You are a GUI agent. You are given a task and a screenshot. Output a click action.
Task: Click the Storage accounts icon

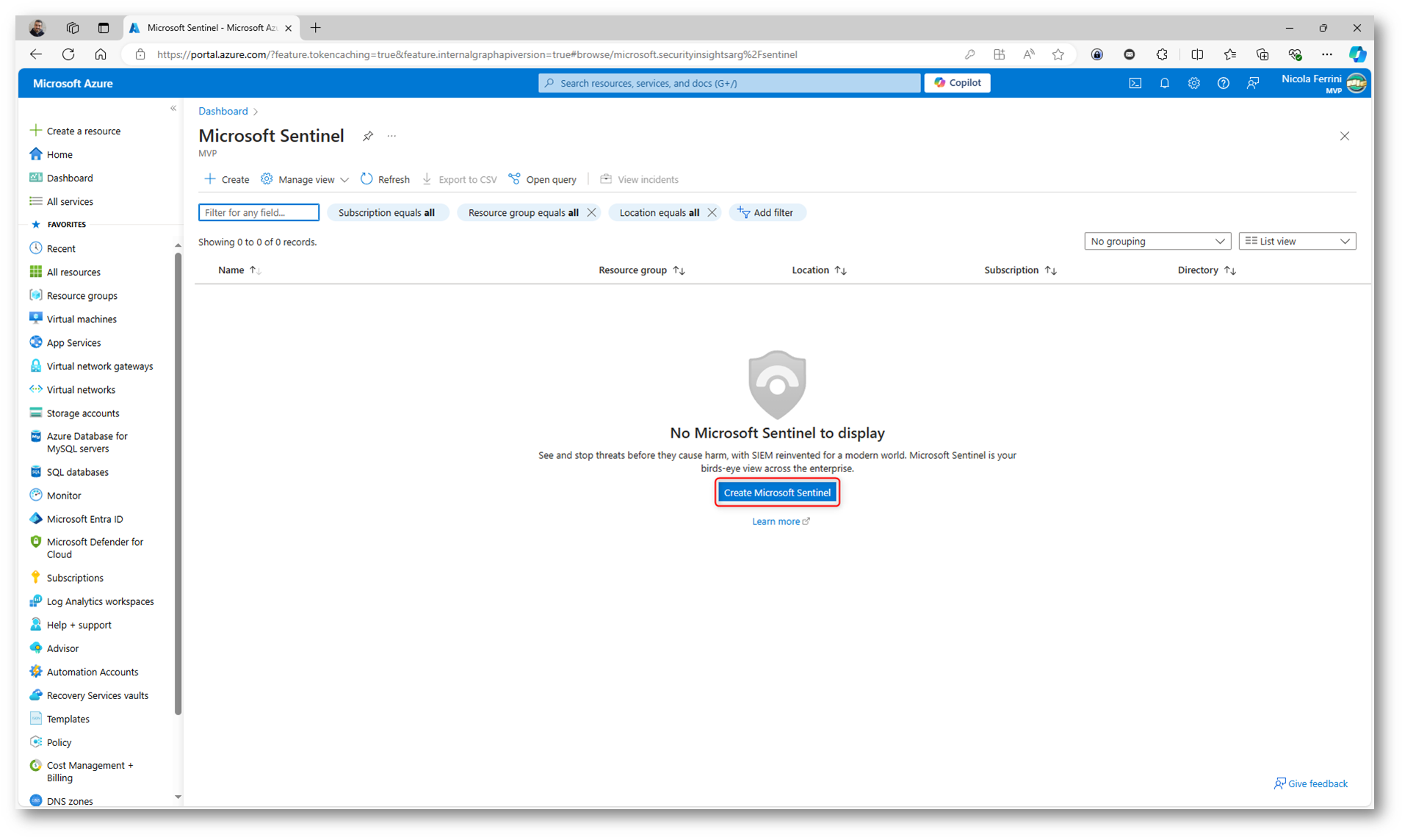point(35,413)
